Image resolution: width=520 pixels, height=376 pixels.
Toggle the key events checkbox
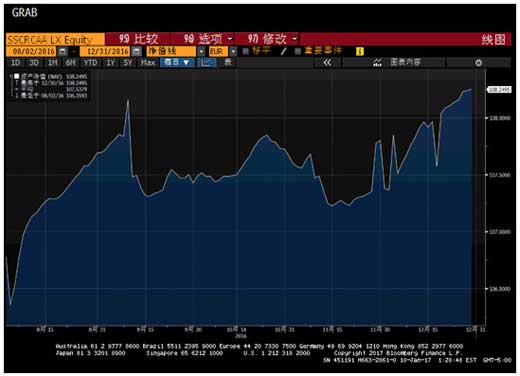coord(298,51)
